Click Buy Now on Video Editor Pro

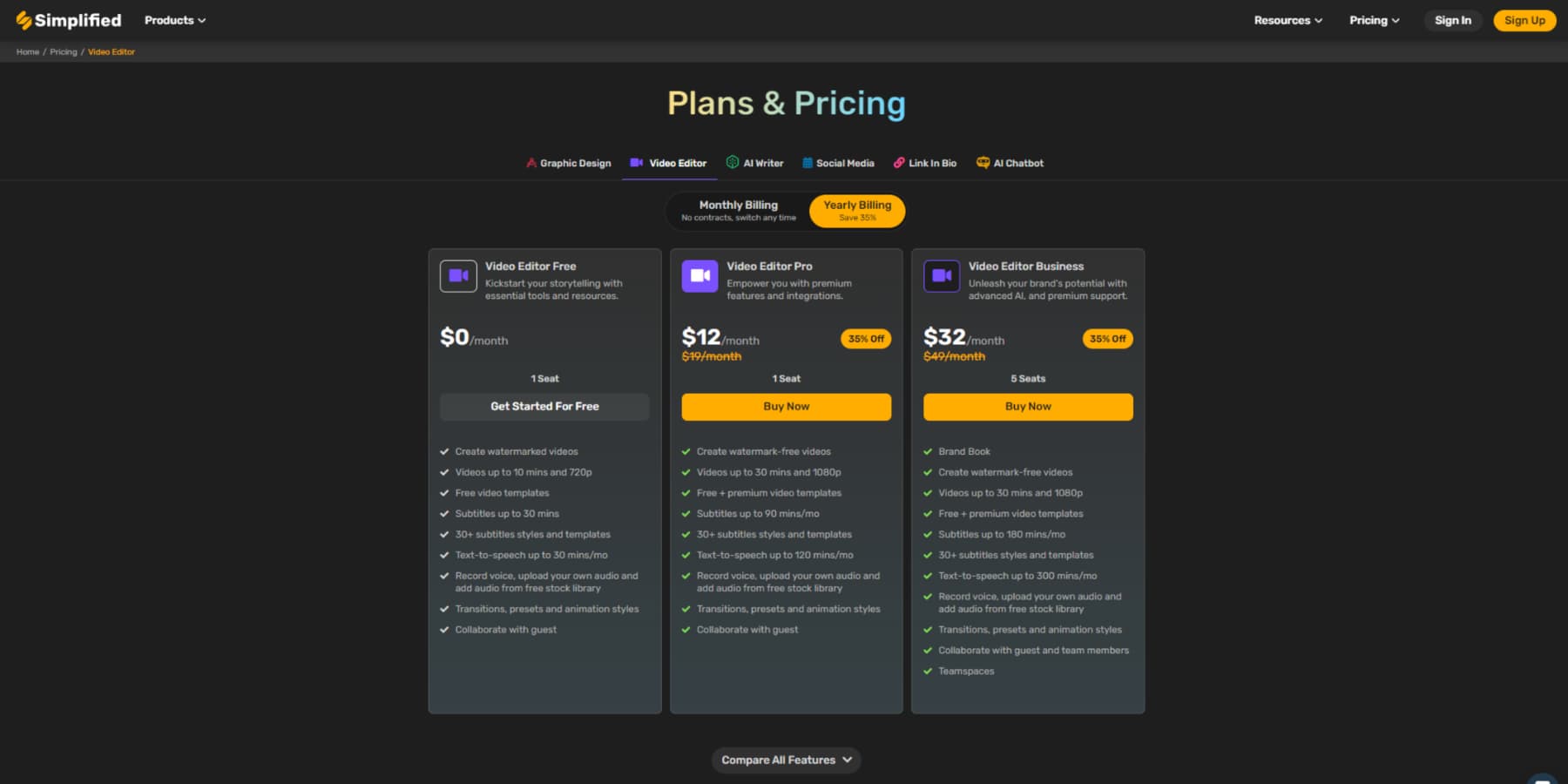click(x=786, y=406)
